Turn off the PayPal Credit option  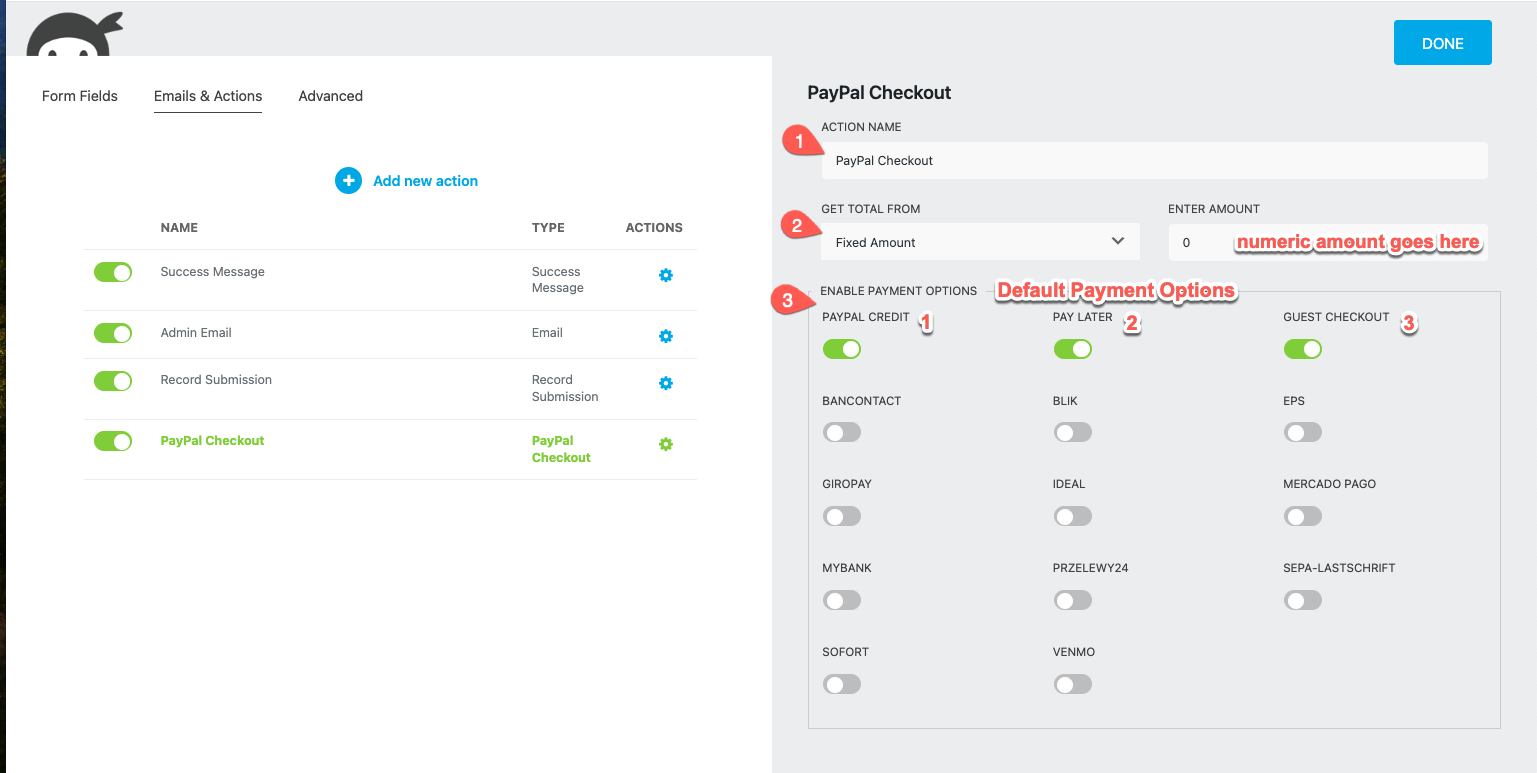point(842,349)
